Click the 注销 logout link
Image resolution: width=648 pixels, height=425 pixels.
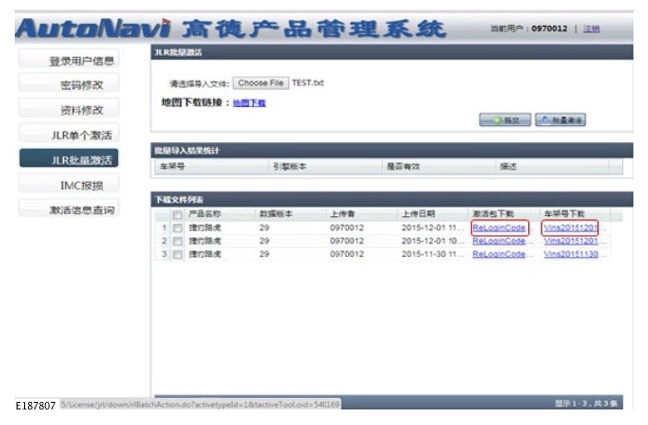(x=591, y=29)
